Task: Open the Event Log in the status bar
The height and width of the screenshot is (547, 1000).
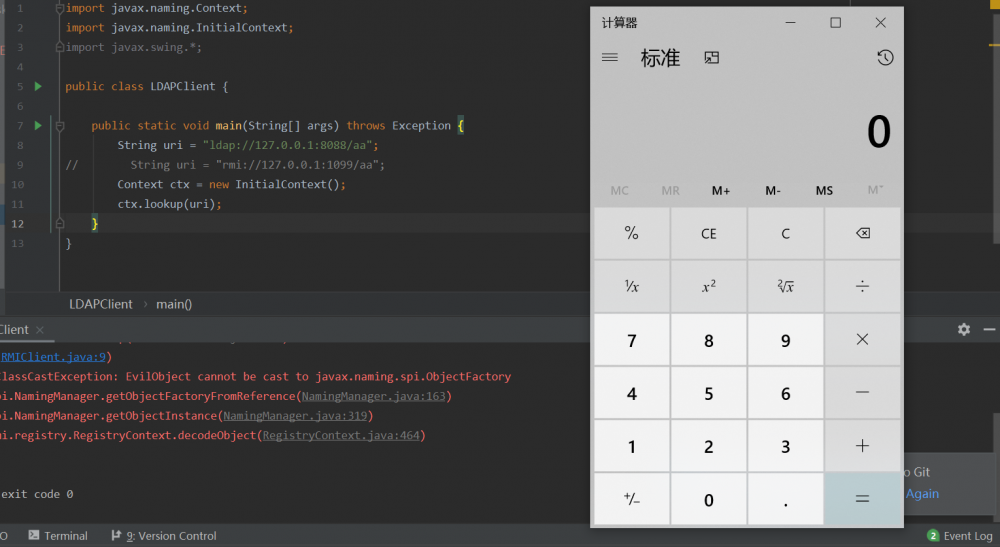Action: click(960, 536)
